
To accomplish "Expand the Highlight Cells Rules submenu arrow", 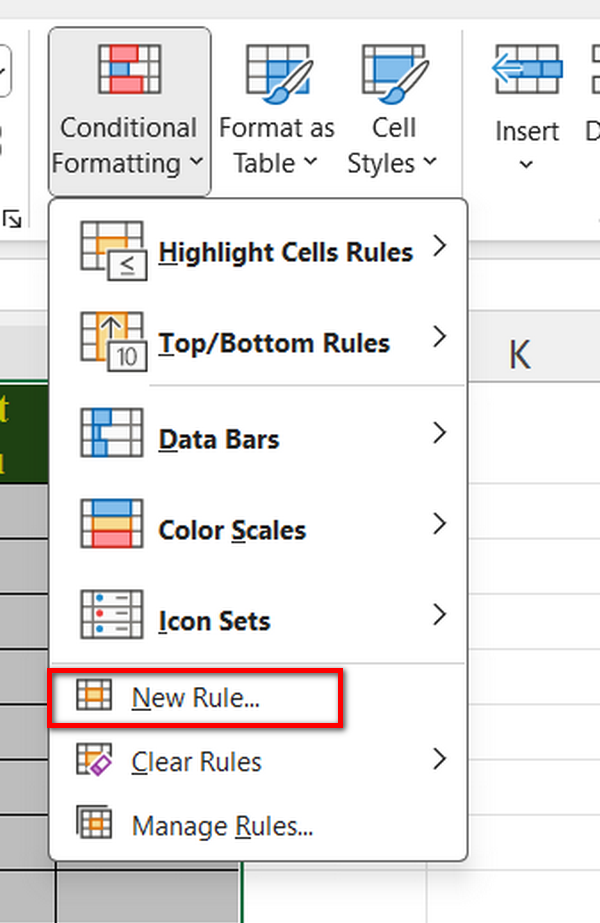I will pos(438,249).
